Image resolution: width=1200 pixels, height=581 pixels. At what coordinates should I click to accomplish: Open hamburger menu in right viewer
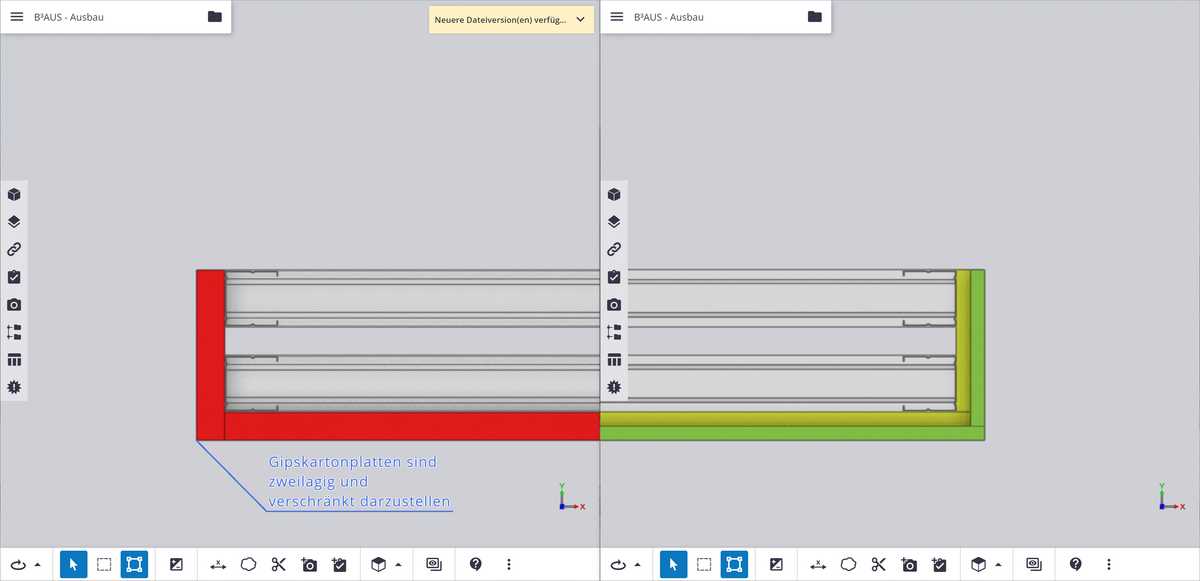[x=616, y=17]
